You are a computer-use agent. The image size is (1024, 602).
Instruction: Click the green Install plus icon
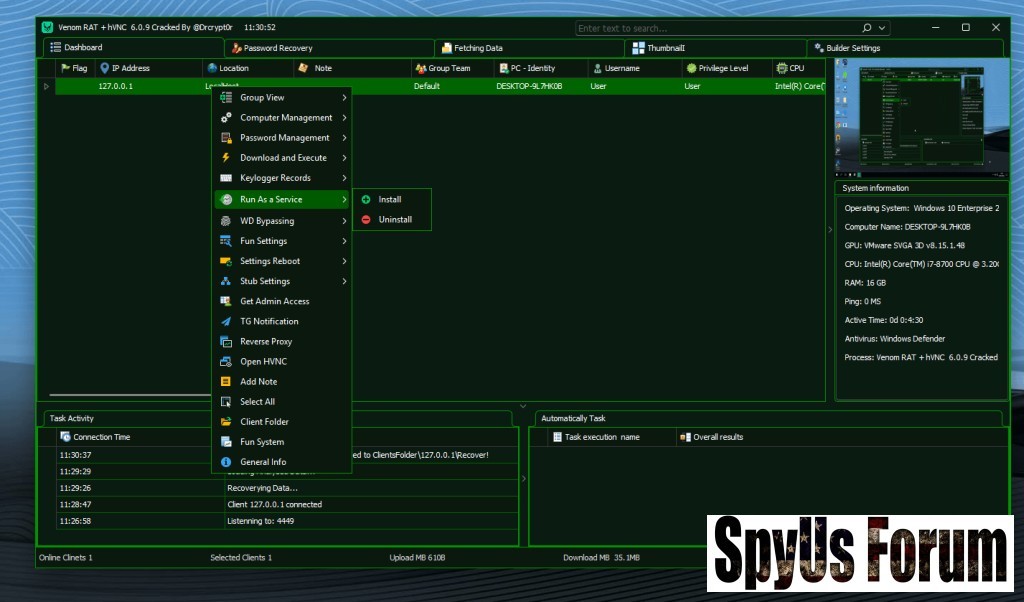(x=366, y=200)
